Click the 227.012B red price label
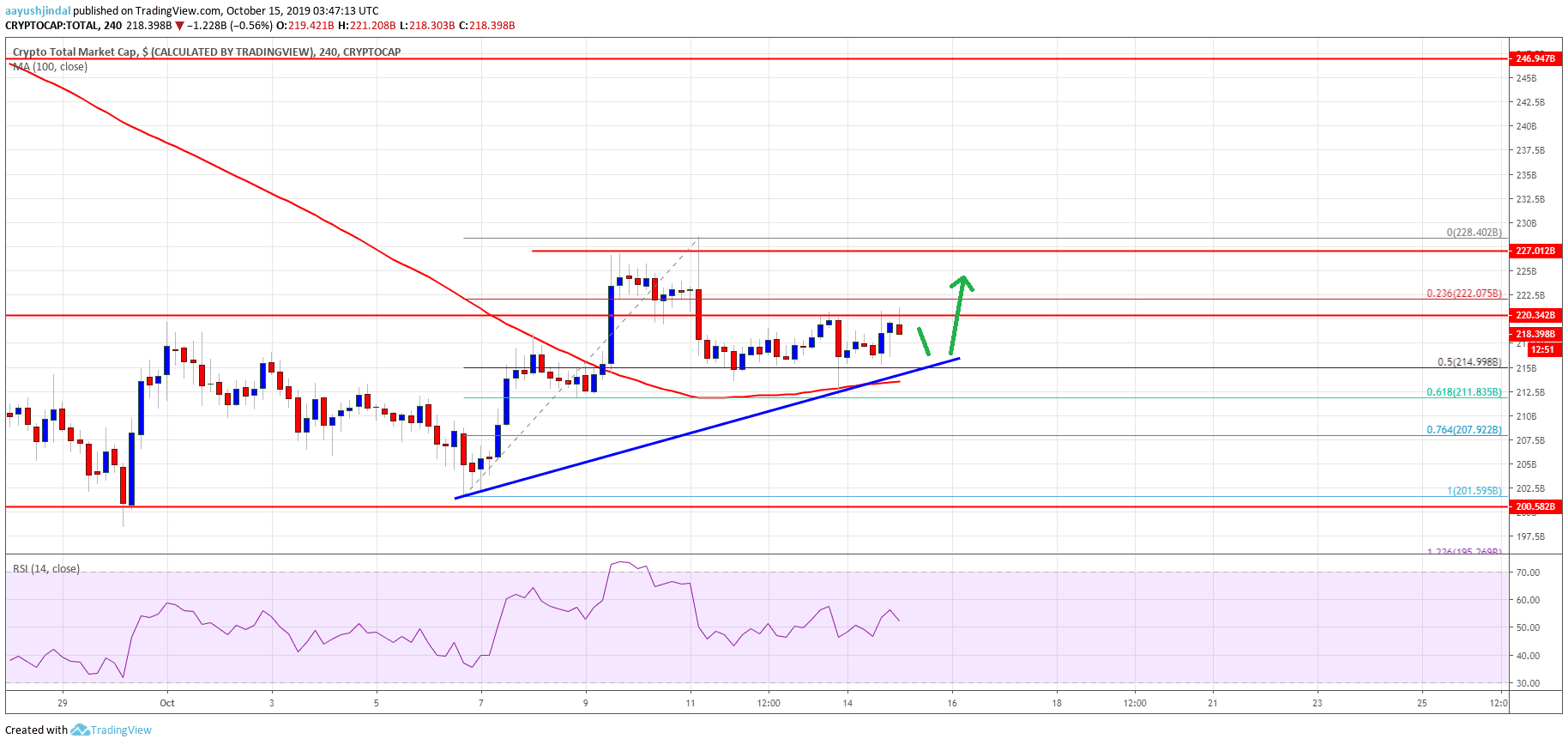This screenshot has width=1568, height=745. click(1535, 251)
